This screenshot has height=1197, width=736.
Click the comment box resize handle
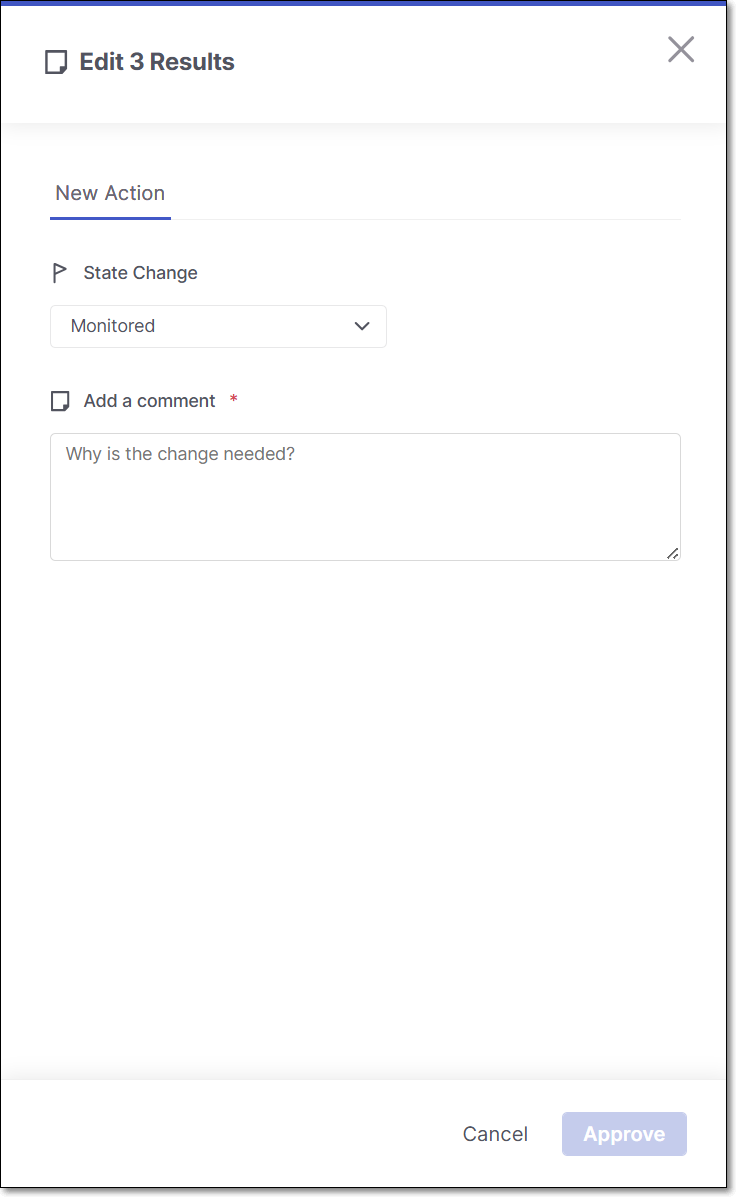672,553
